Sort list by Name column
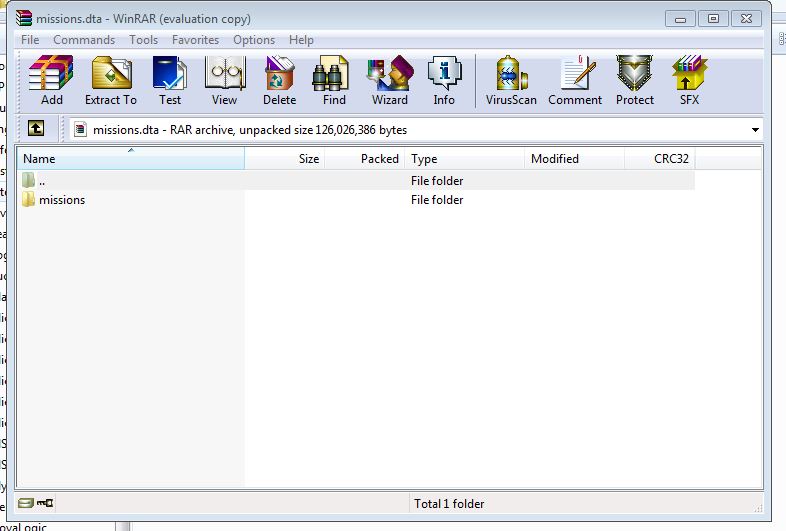The width and height of the screenshot is (786, 531). click(131, 158)
